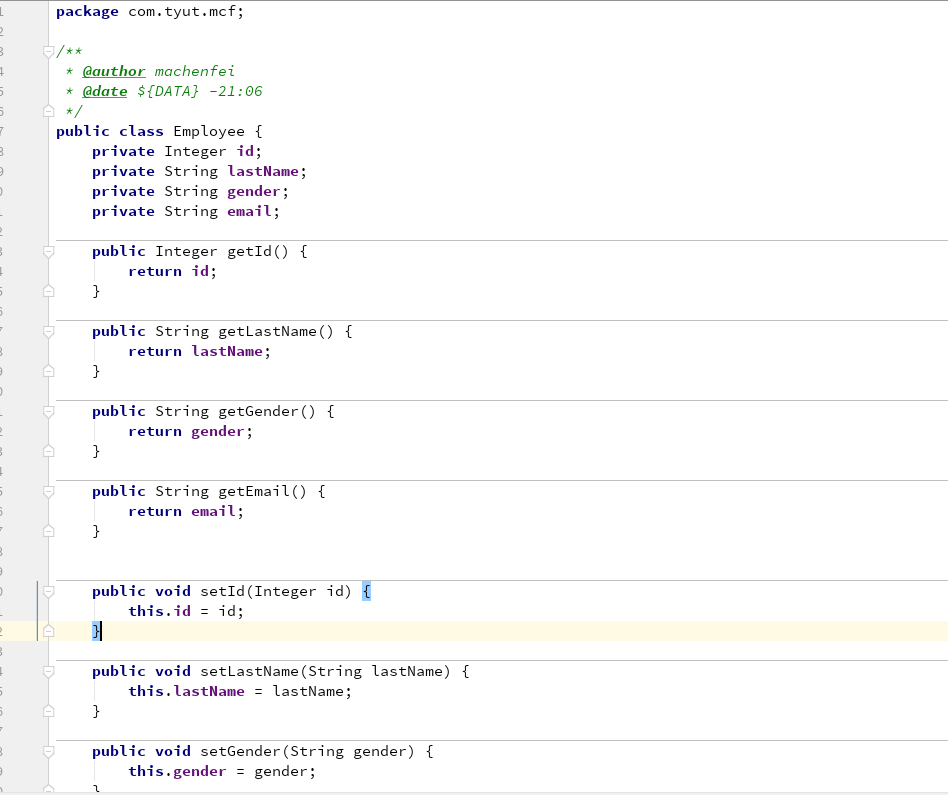Click the 'this.id = id;' assignment

point(186,611)
